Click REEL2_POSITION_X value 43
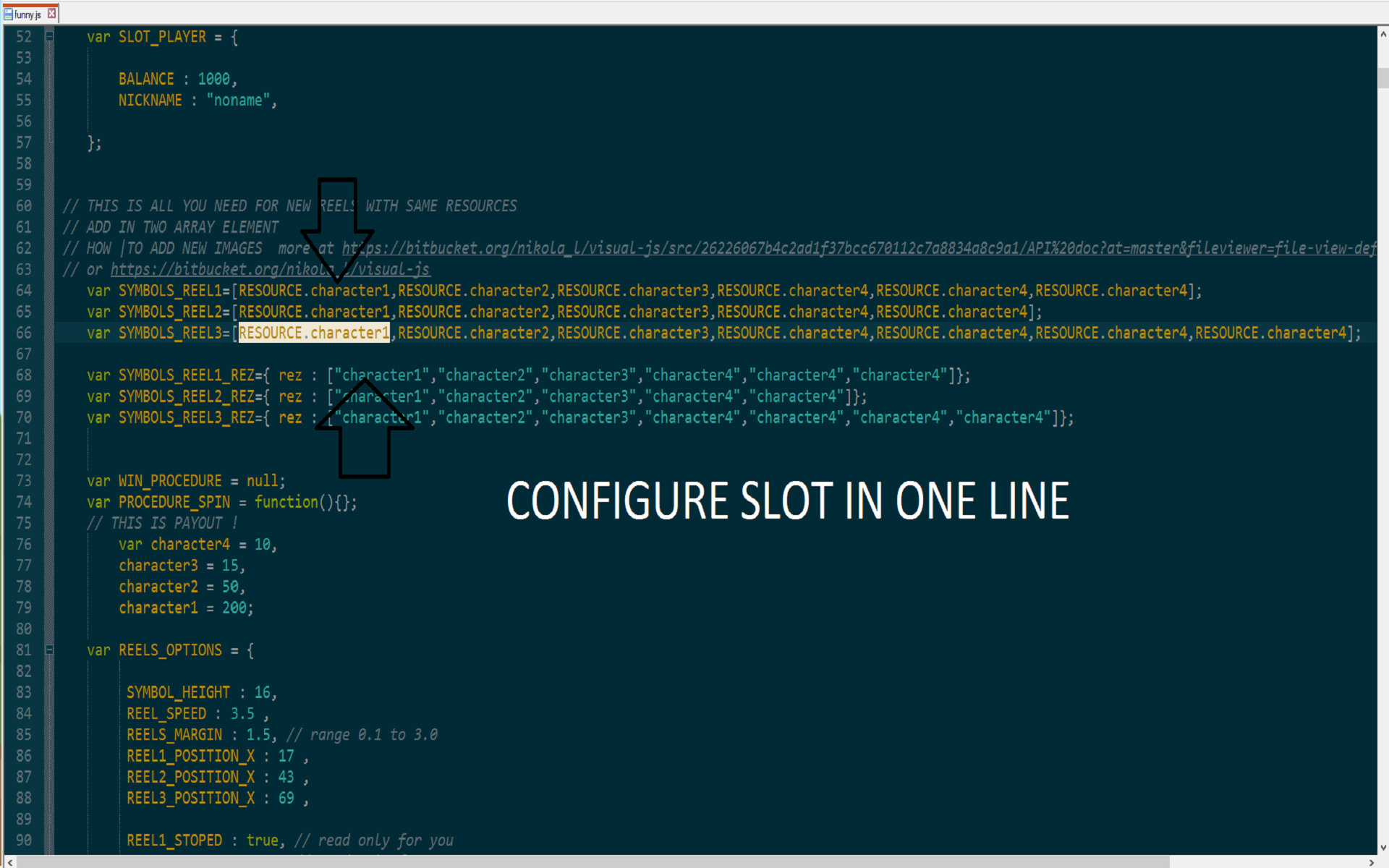Screen dimensions: 1389x868 (x=286, y=777)
